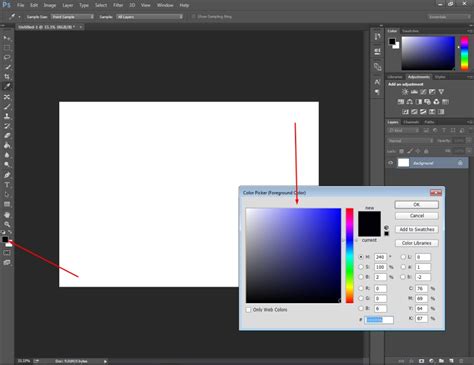Open the tool preset picker arrow

(x=19, y=17)
